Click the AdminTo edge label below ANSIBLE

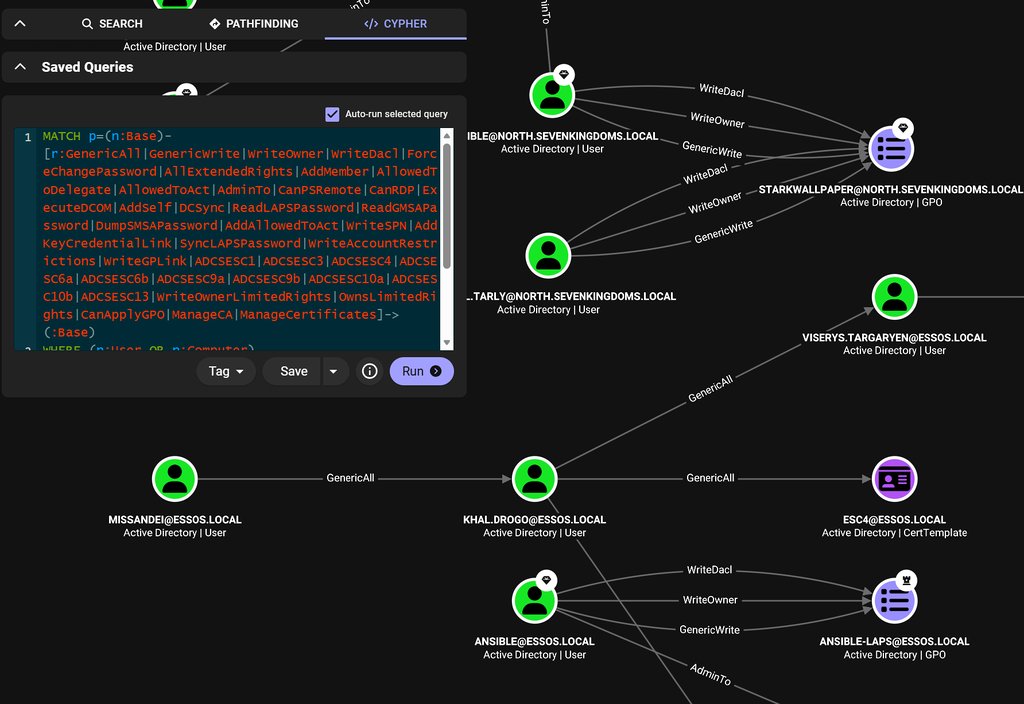[711, 675]
